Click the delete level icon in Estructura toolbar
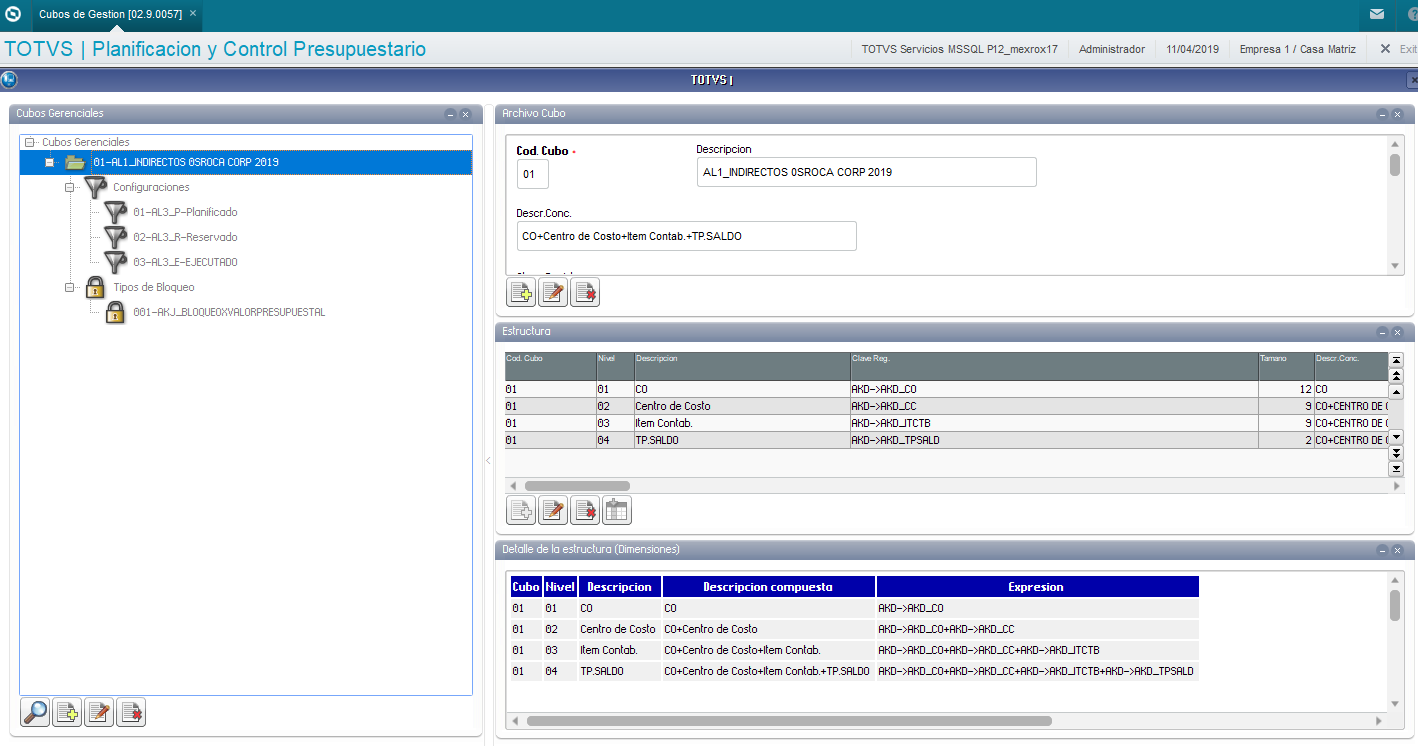Screen dimensions: 1418x746 coord(585,511)
